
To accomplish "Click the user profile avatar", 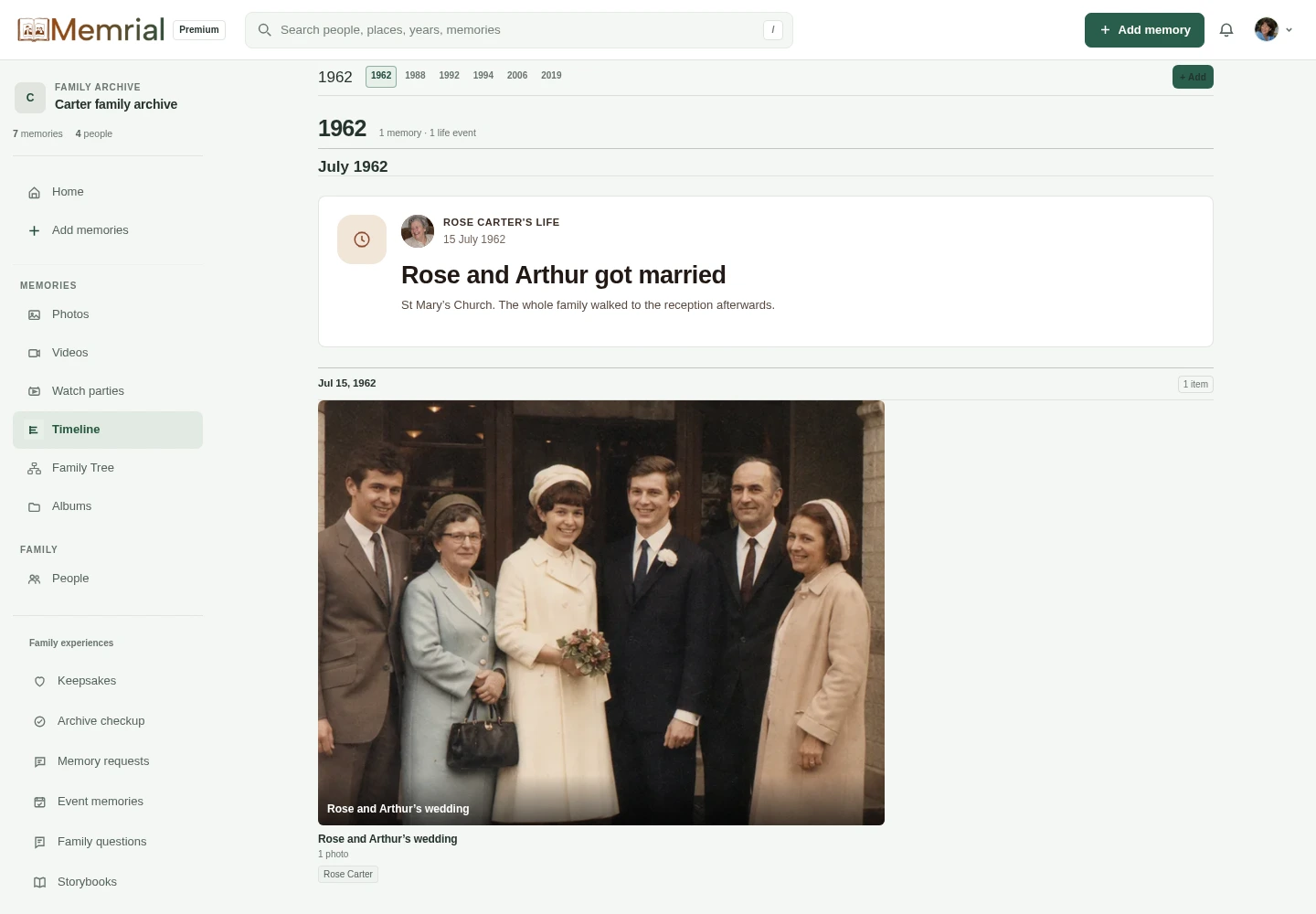I will tap(1267, 30).
